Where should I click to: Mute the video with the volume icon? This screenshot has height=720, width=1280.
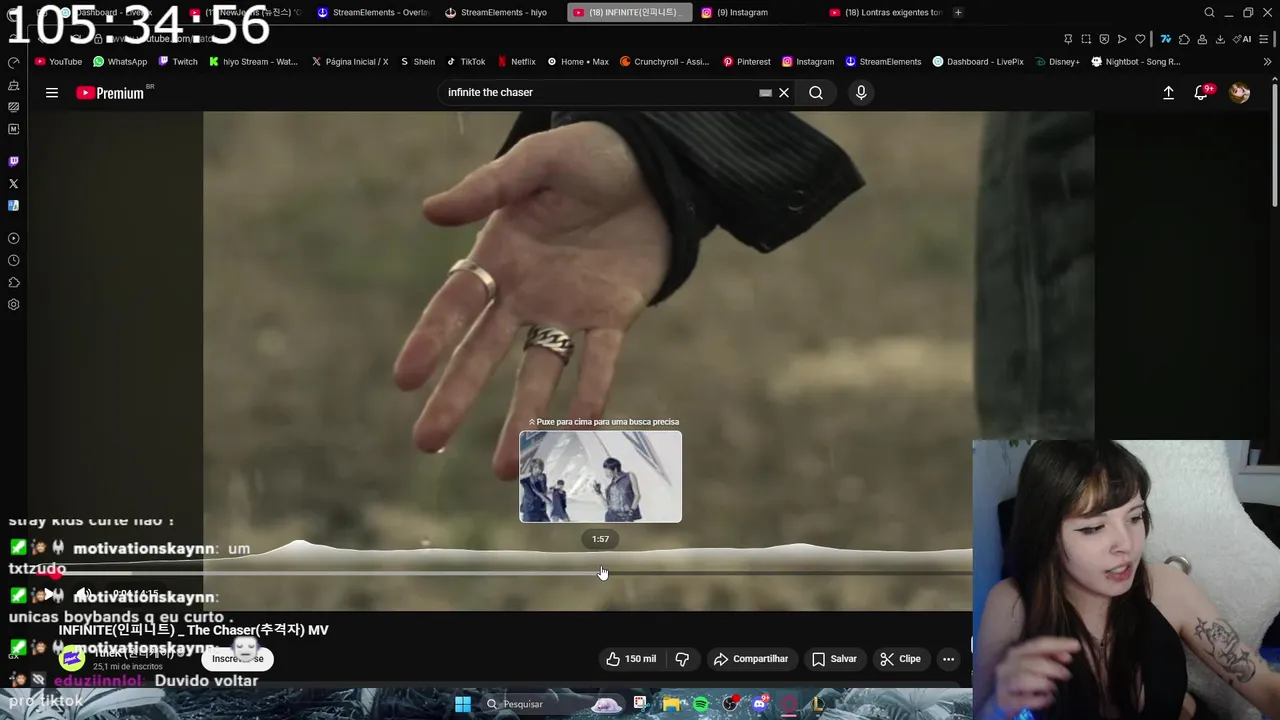[x=85, y=595]
